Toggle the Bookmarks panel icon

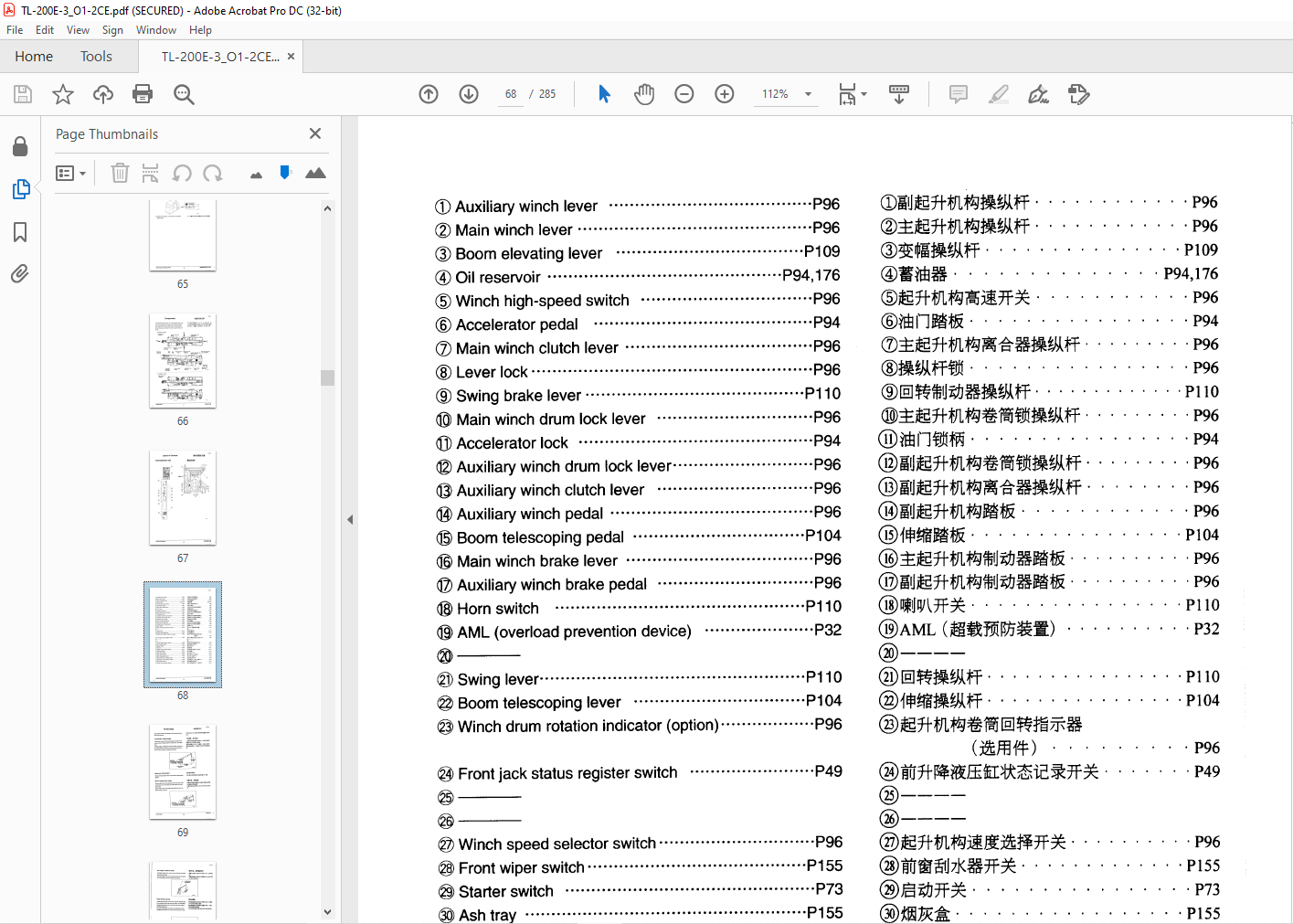20,232
